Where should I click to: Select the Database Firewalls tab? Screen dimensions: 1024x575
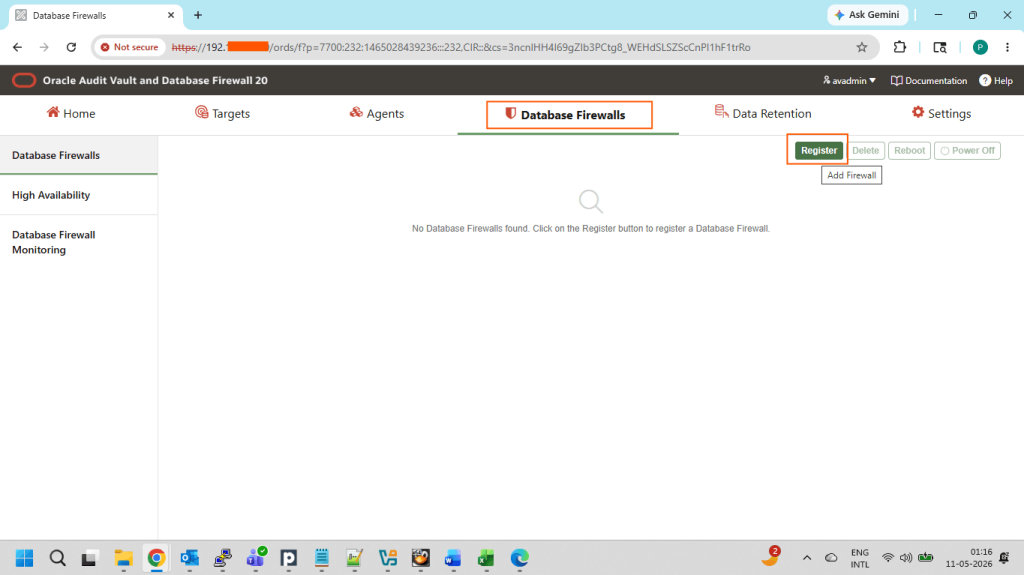(566, 115)
